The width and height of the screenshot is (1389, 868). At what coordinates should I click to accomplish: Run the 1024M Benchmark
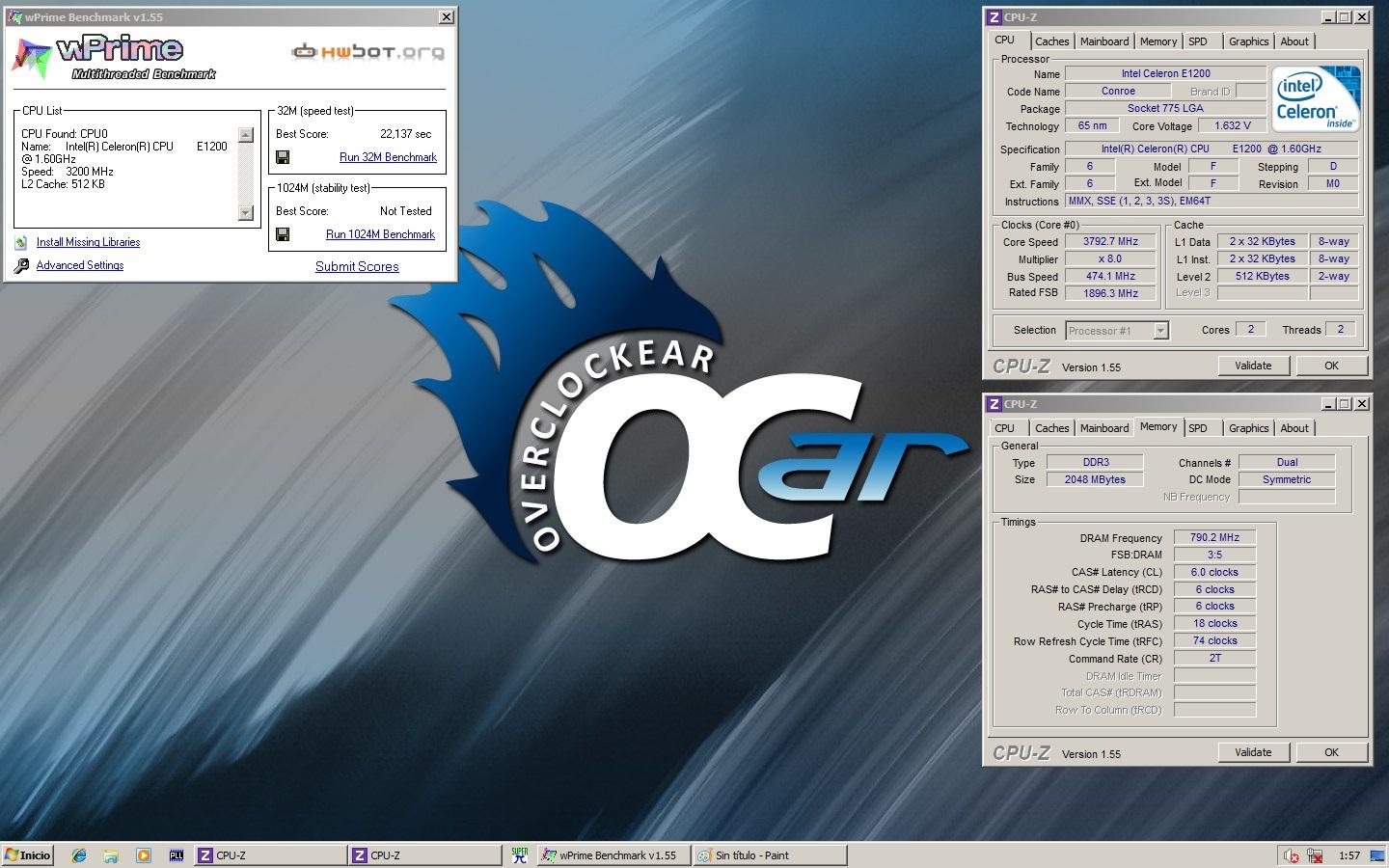click(x=380, y=234)
